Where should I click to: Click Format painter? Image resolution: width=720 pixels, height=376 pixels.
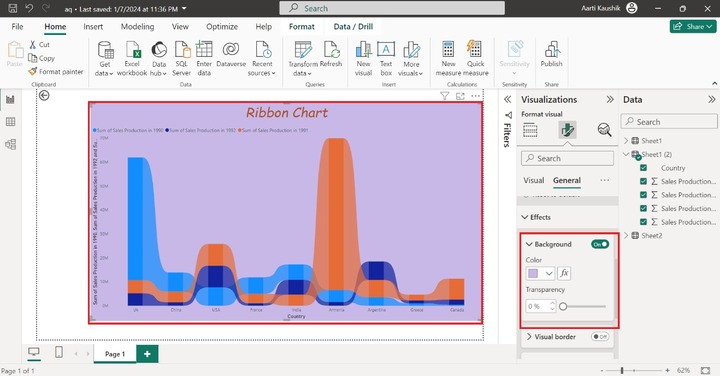tap(56, 72)
